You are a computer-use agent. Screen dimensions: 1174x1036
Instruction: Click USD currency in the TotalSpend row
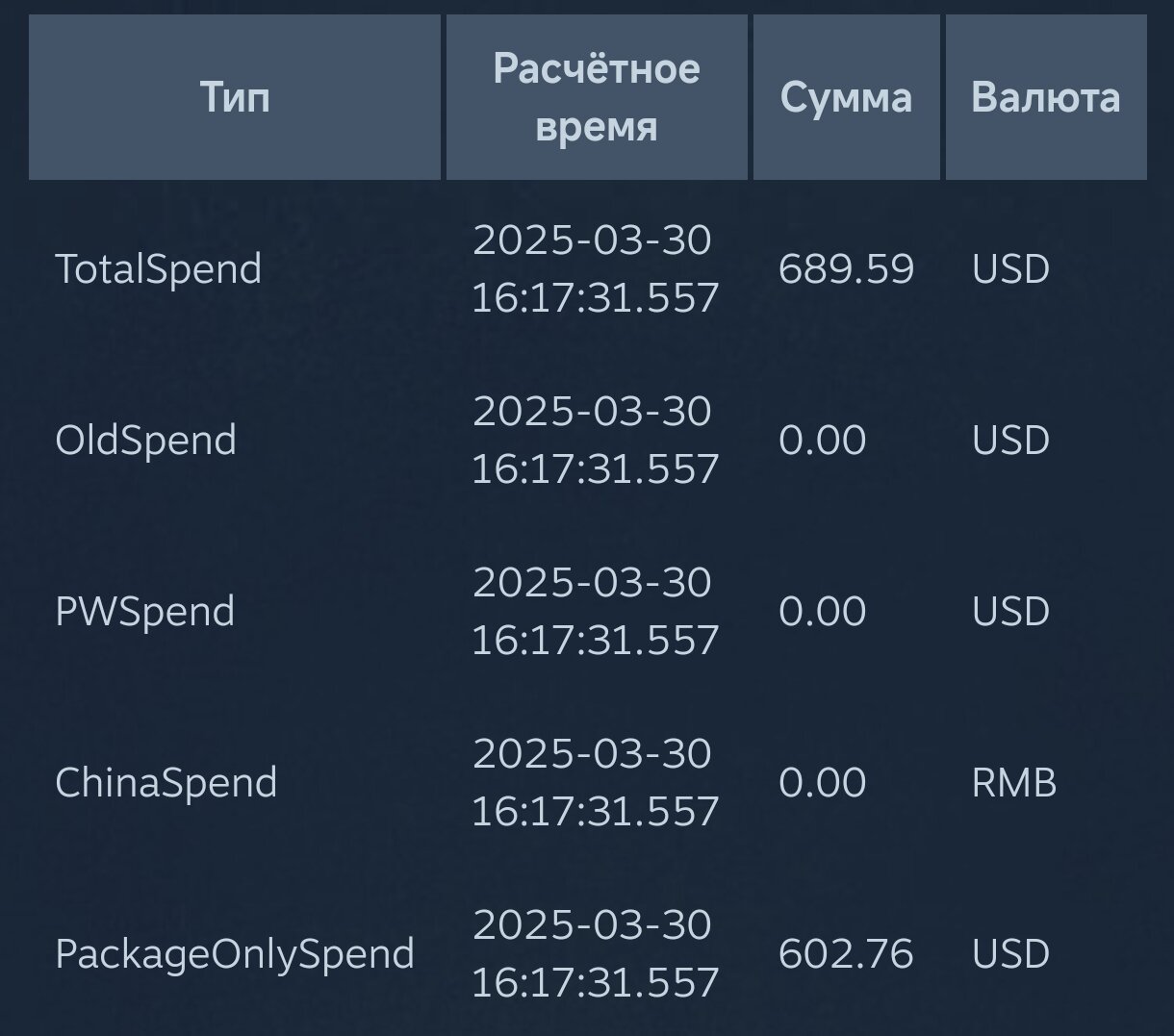[1010, 268]
